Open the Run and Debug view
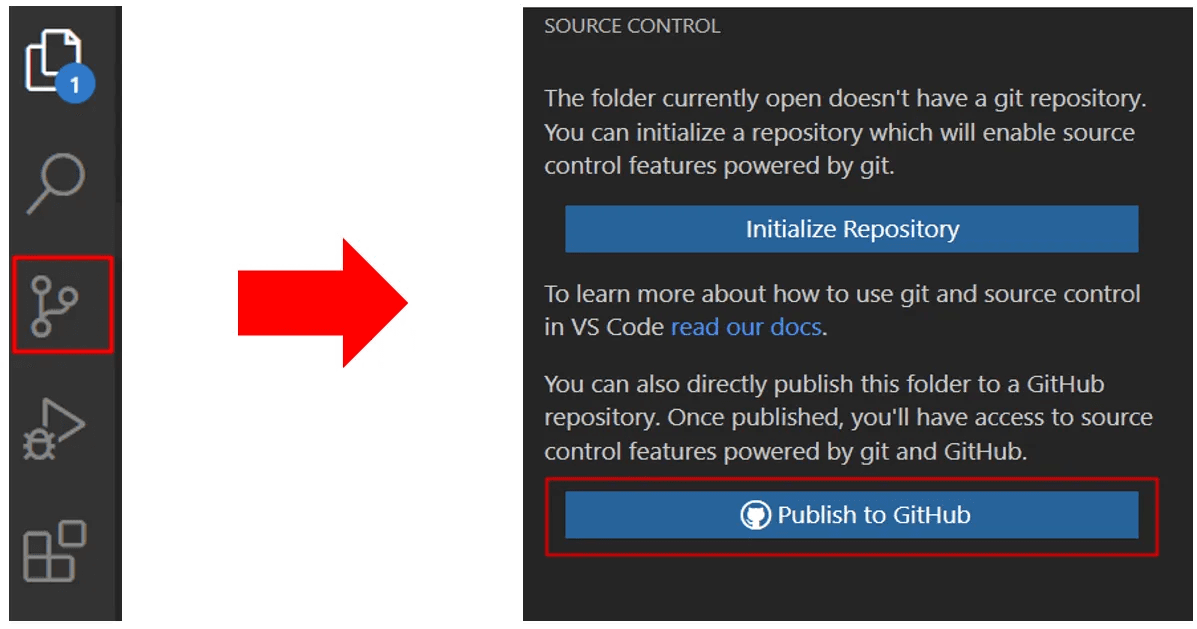 tap(55, 430)
